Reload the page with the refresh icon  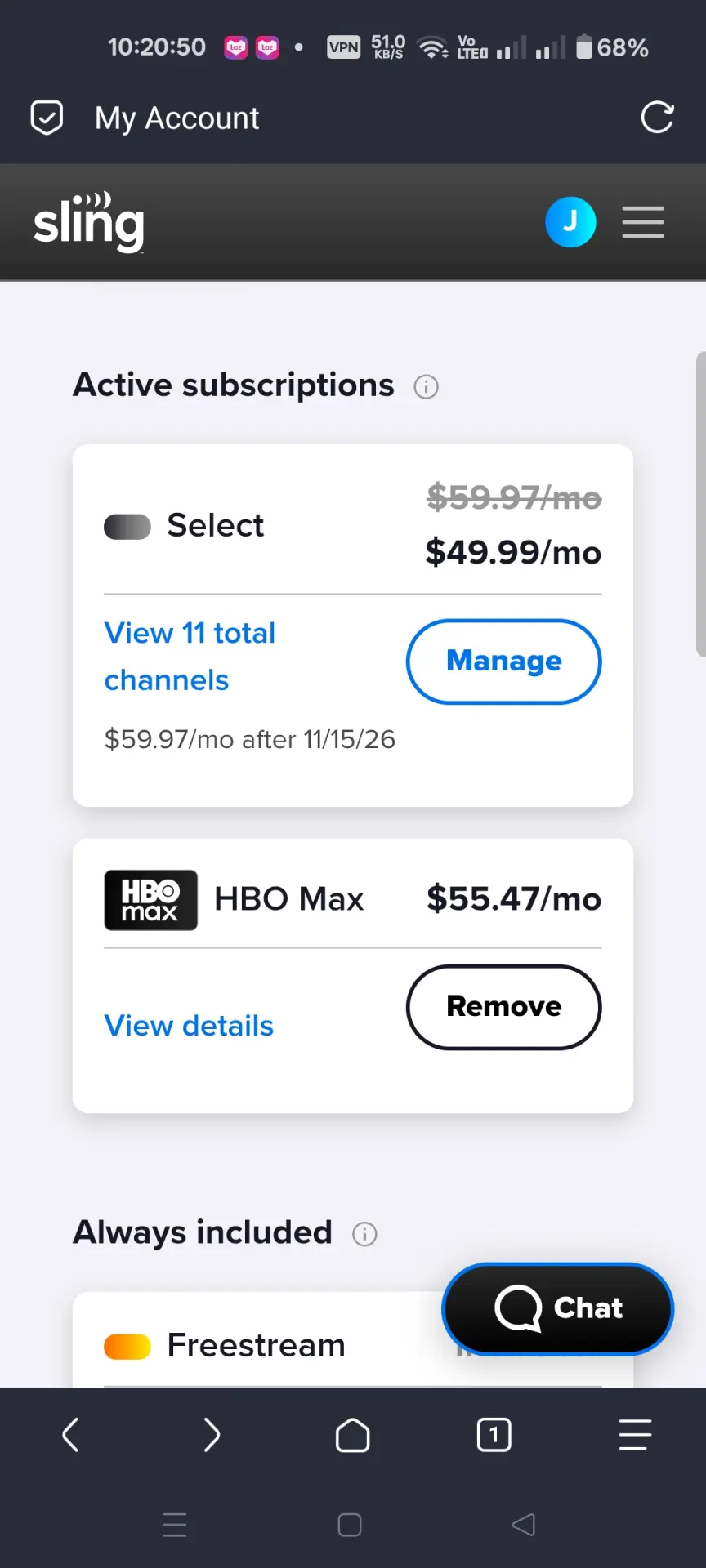tap(657, 118)
